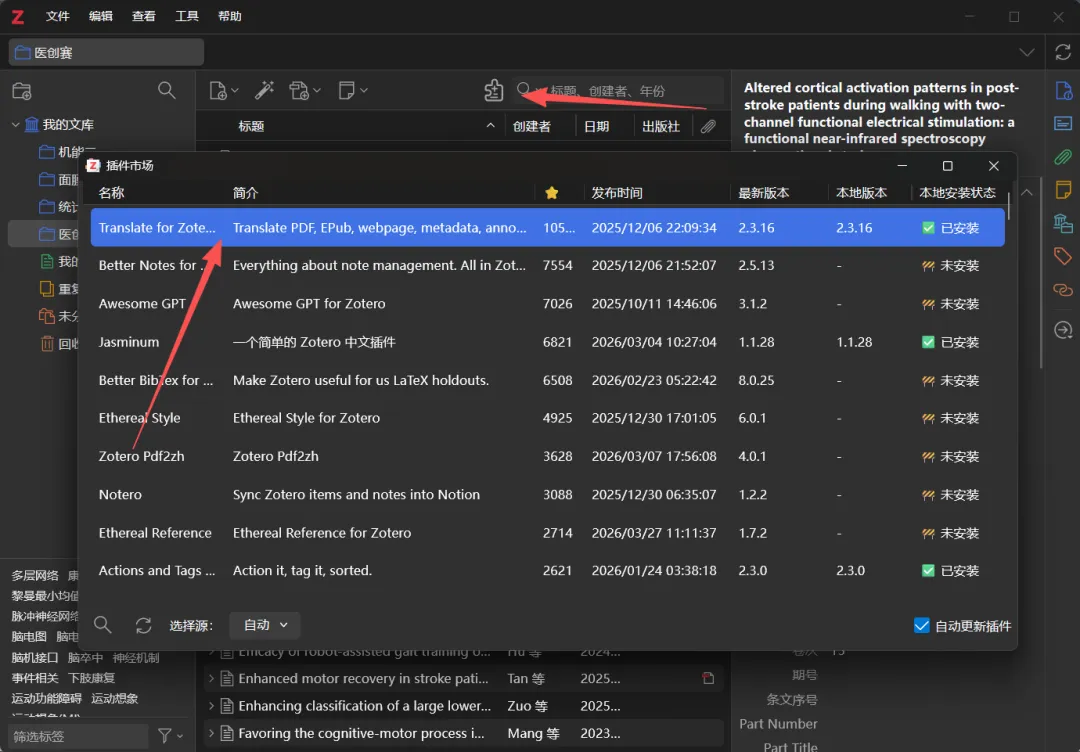Click the 筛选标签 tag filter field
The image size is (1080, 752).
click(78, 736)
